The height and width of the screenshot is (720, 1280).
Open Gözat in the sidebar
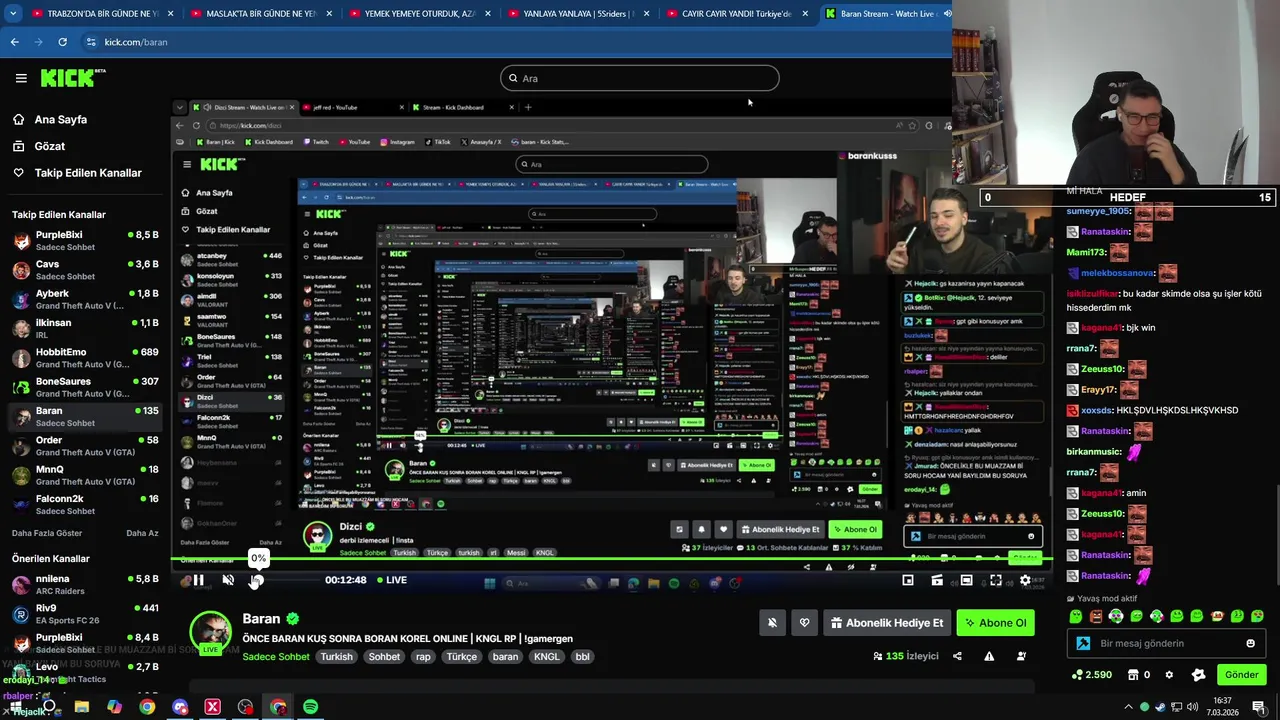pos(39,146)
